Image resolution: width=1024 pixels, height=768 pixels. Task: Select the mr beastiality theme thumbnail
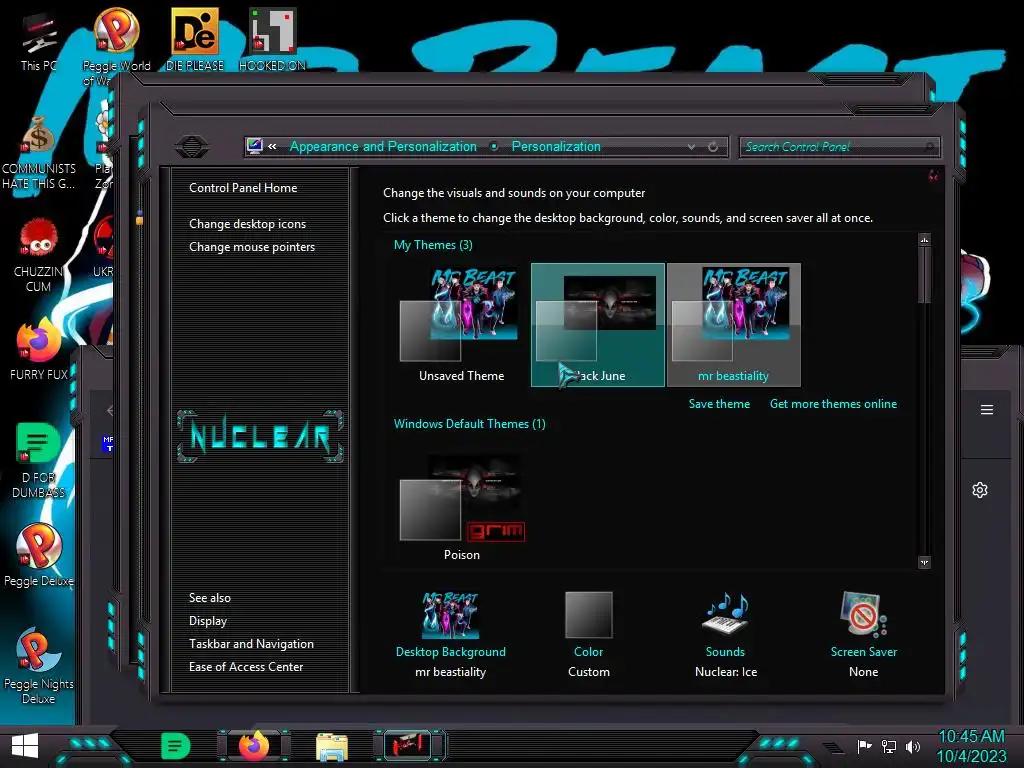(x=733, y=325)
